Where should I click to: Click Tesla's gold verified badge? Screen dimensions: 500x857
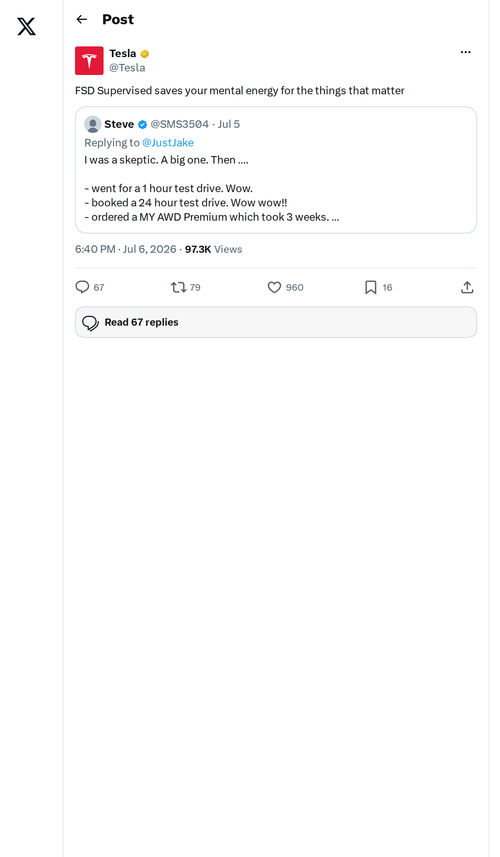pyautogui.click(x=145, y=54)
